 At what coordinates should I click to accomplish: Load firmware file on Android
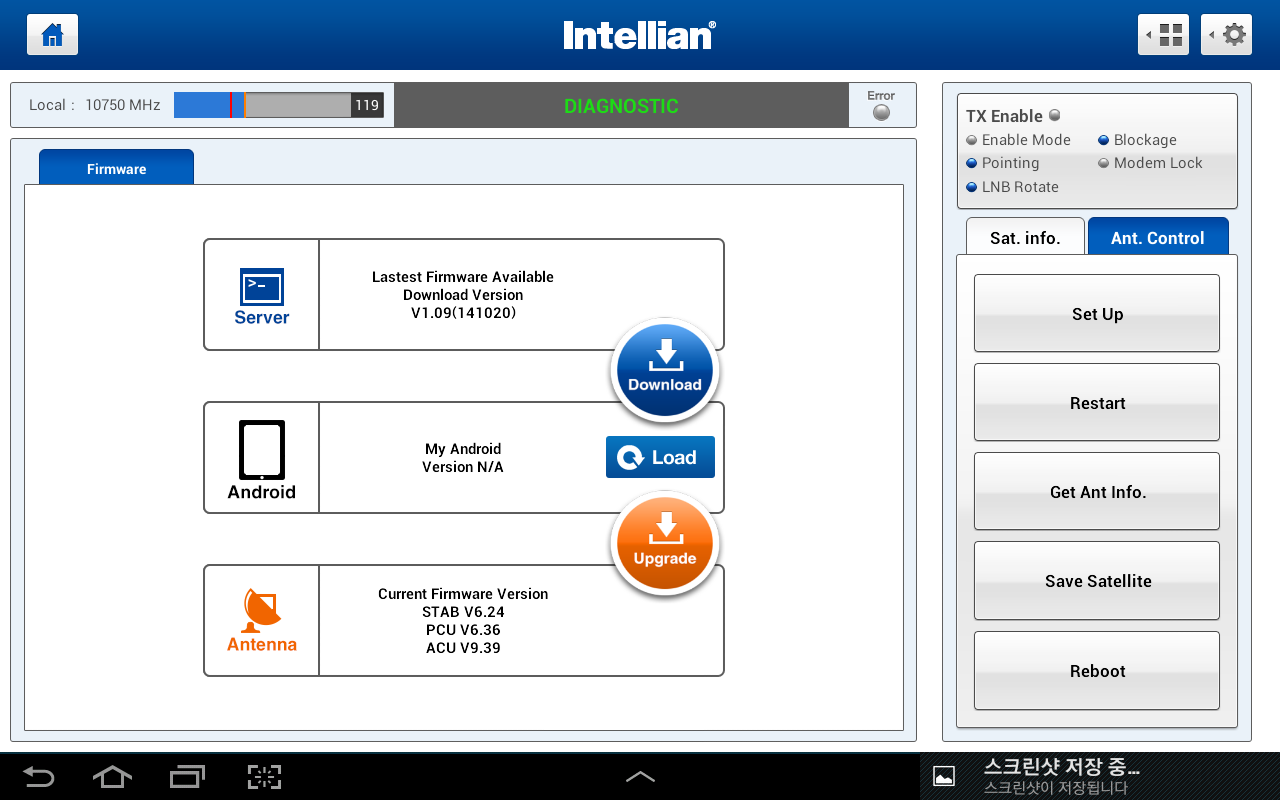click(x=660, y=457)
